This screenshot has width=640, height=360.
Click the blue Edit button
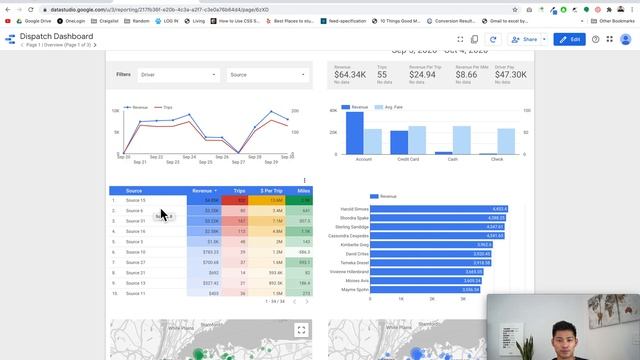[569, 39]
